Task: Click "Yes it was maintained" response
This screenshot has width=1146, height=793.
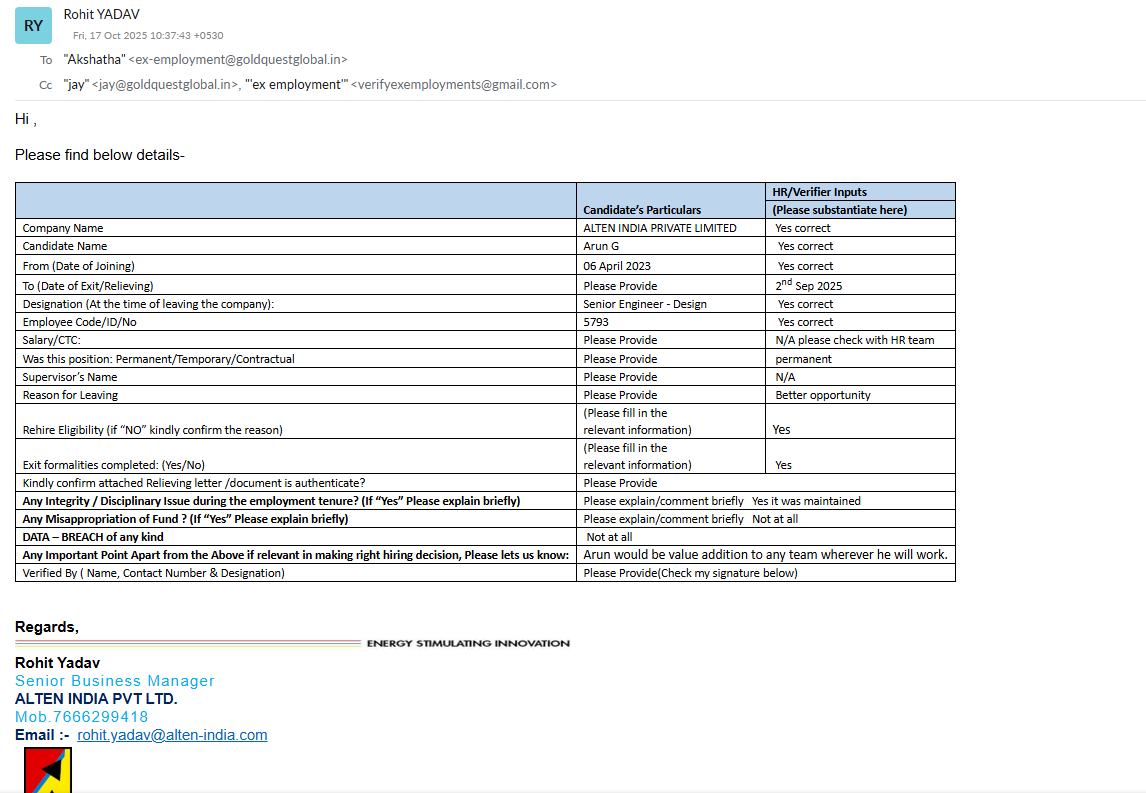Action: (x=806, y=501)
